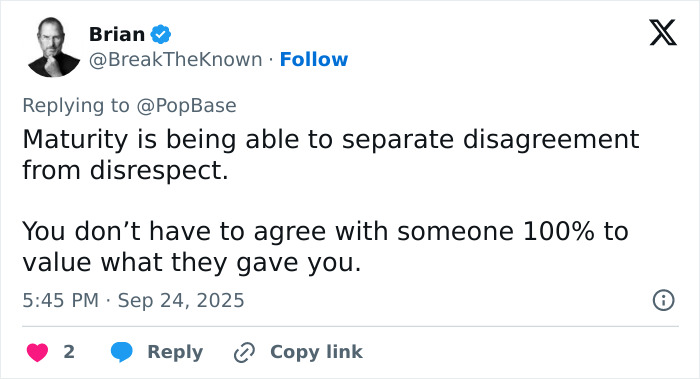Click the like count number 2
700x379 pixels.
tap(69, 352)
